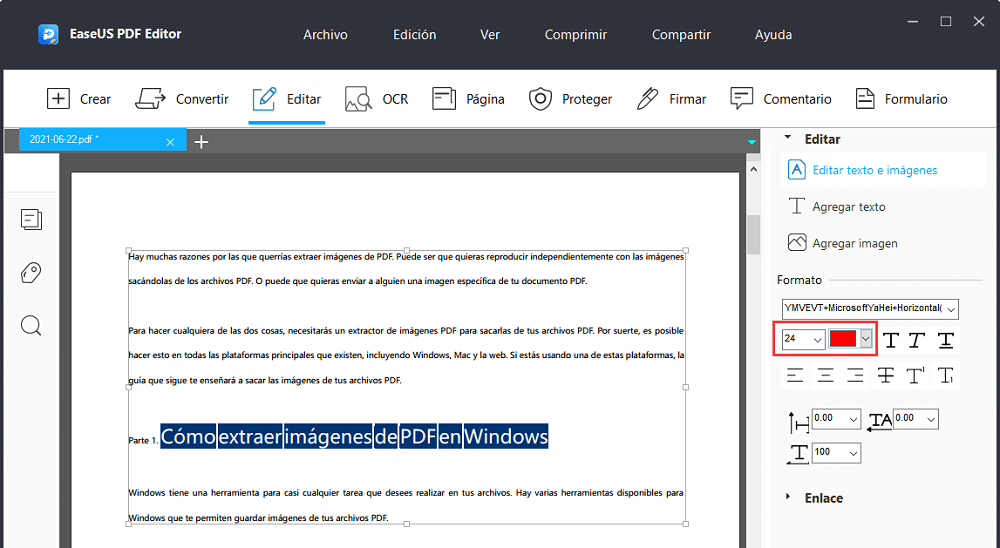Open the search sidebar panel

point(31,326)
